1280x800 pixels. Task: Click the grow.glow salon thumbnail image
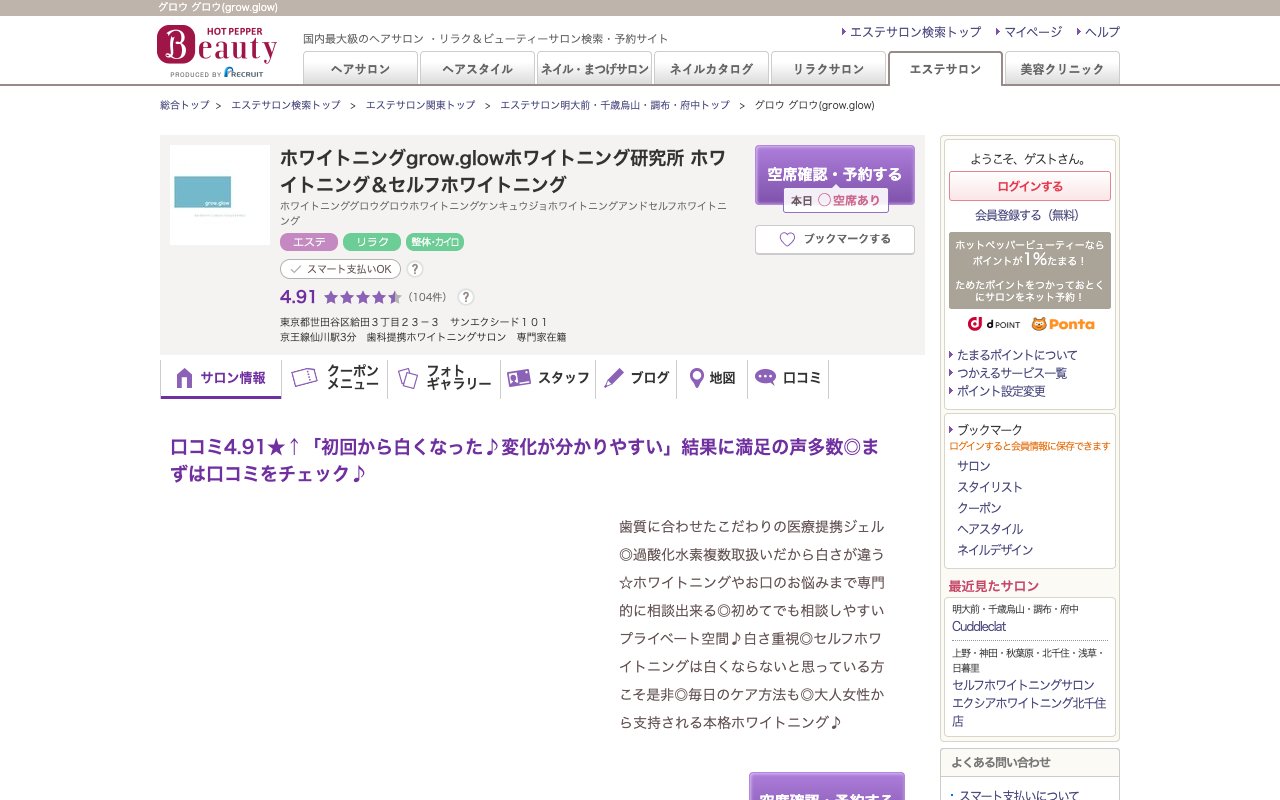tap(219, 195)
